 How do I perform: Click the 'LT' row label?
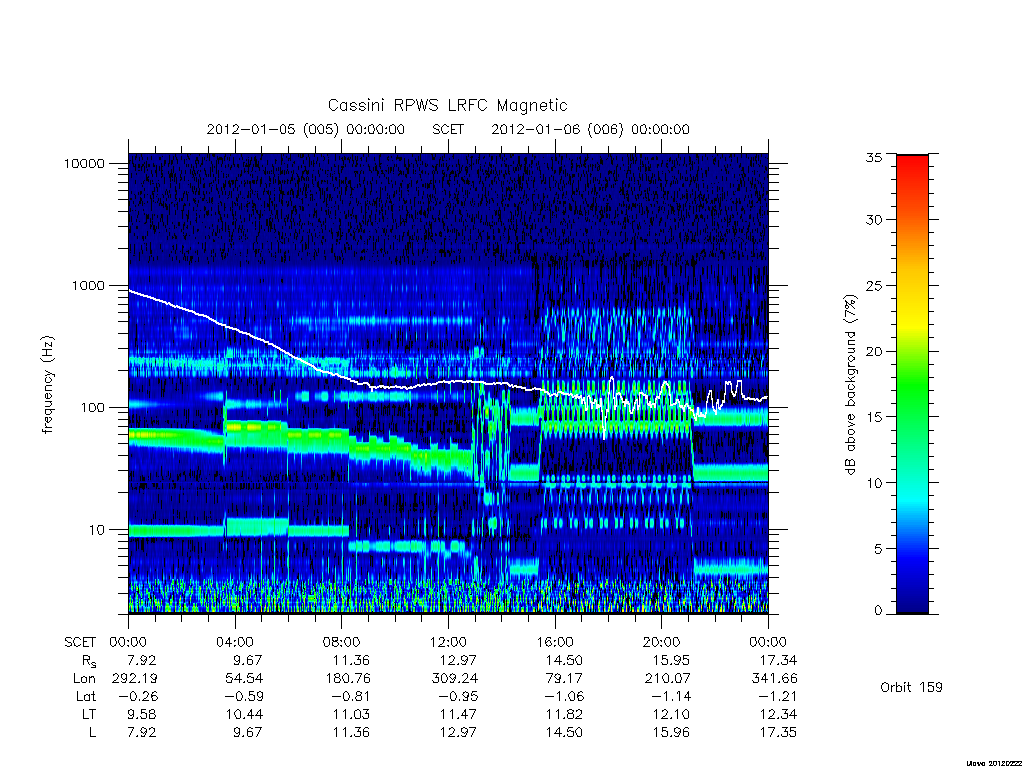89,714
